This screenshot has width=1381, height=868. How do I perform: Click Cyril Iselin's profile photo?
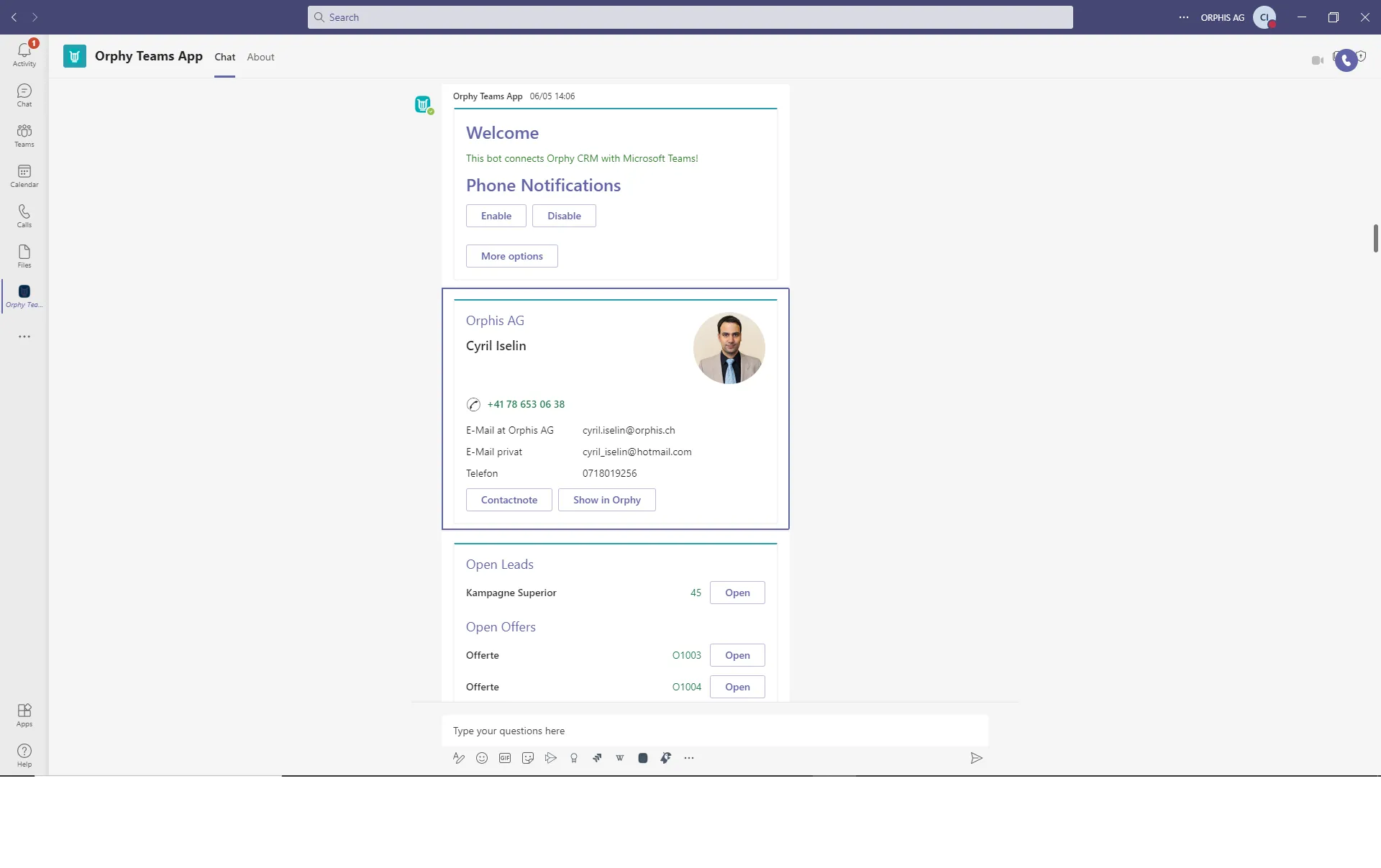click(729, 348)
